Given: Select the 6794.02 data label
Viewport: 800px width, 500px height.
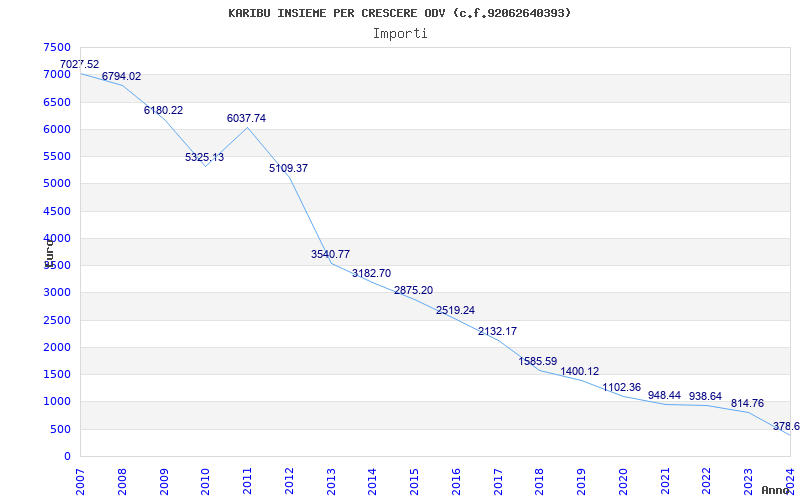Looking at the screenshot, I should point(121,77).
